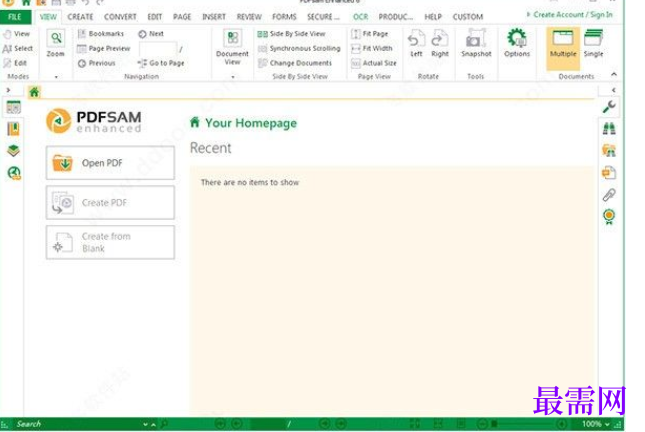
Task: Switch to the REVIEW tab
Action: (x=249, y=17)
